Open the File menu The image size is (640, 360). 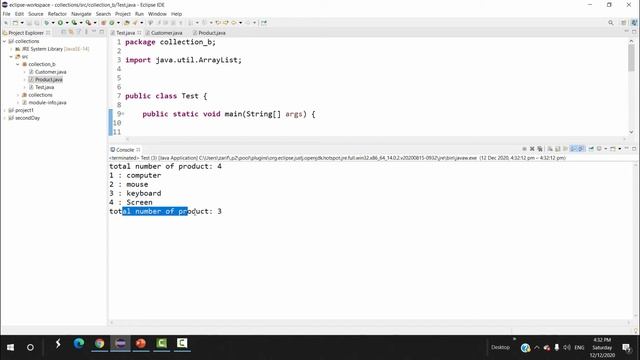[7, 14]
